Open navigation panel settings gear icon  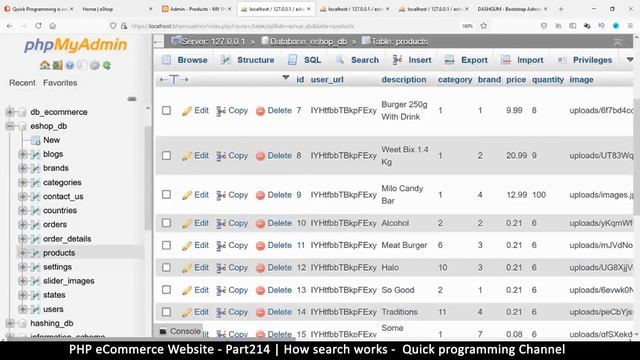[95, 65]
